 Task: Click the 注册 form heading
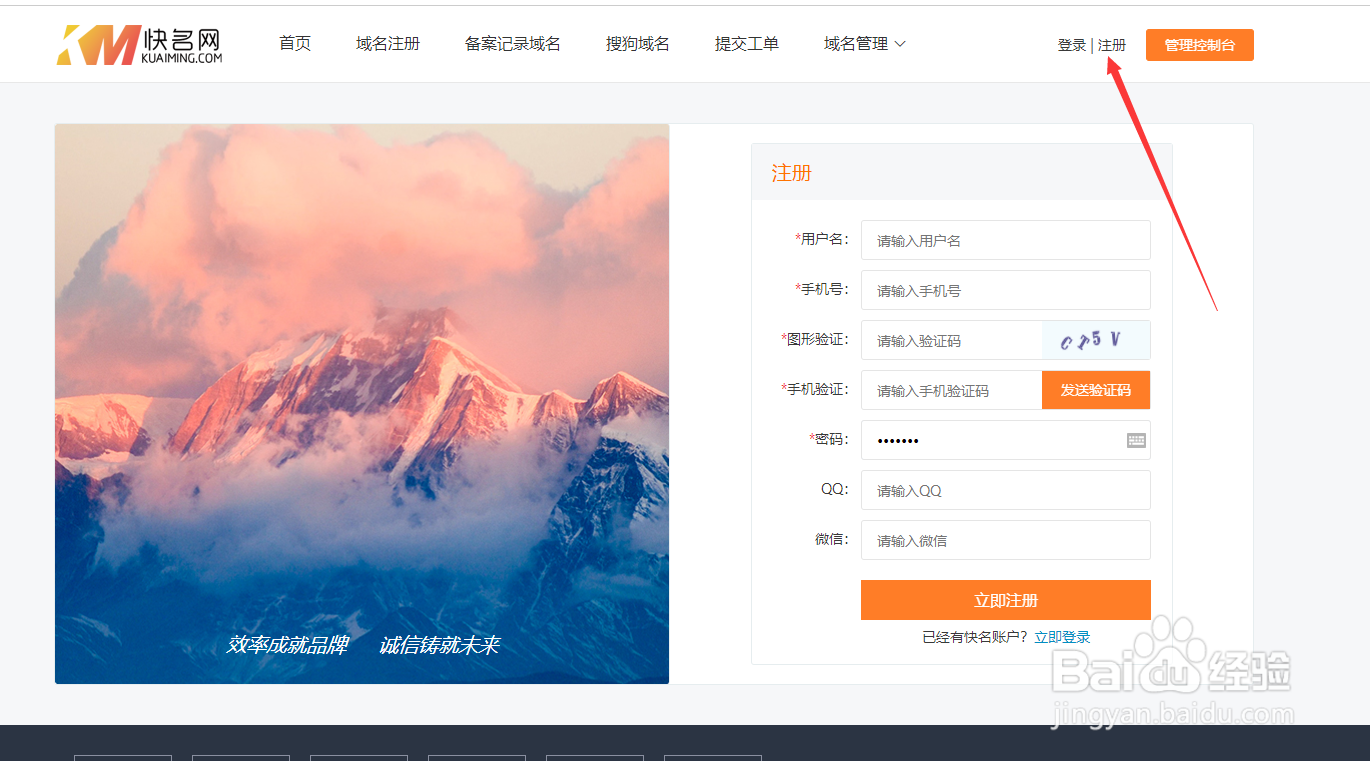pyautogui.click(x=791, y=173)
